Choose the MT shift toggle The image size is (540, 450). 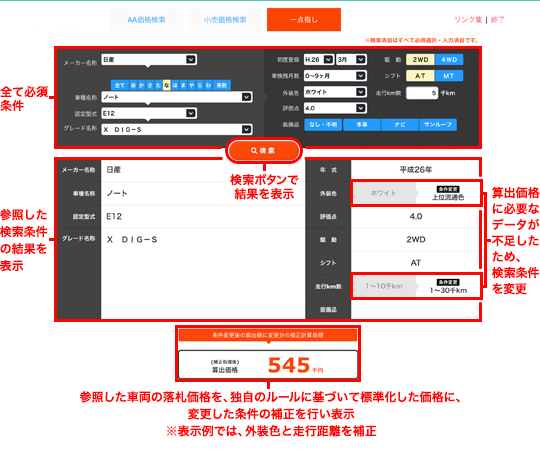(x=449, y=76)
